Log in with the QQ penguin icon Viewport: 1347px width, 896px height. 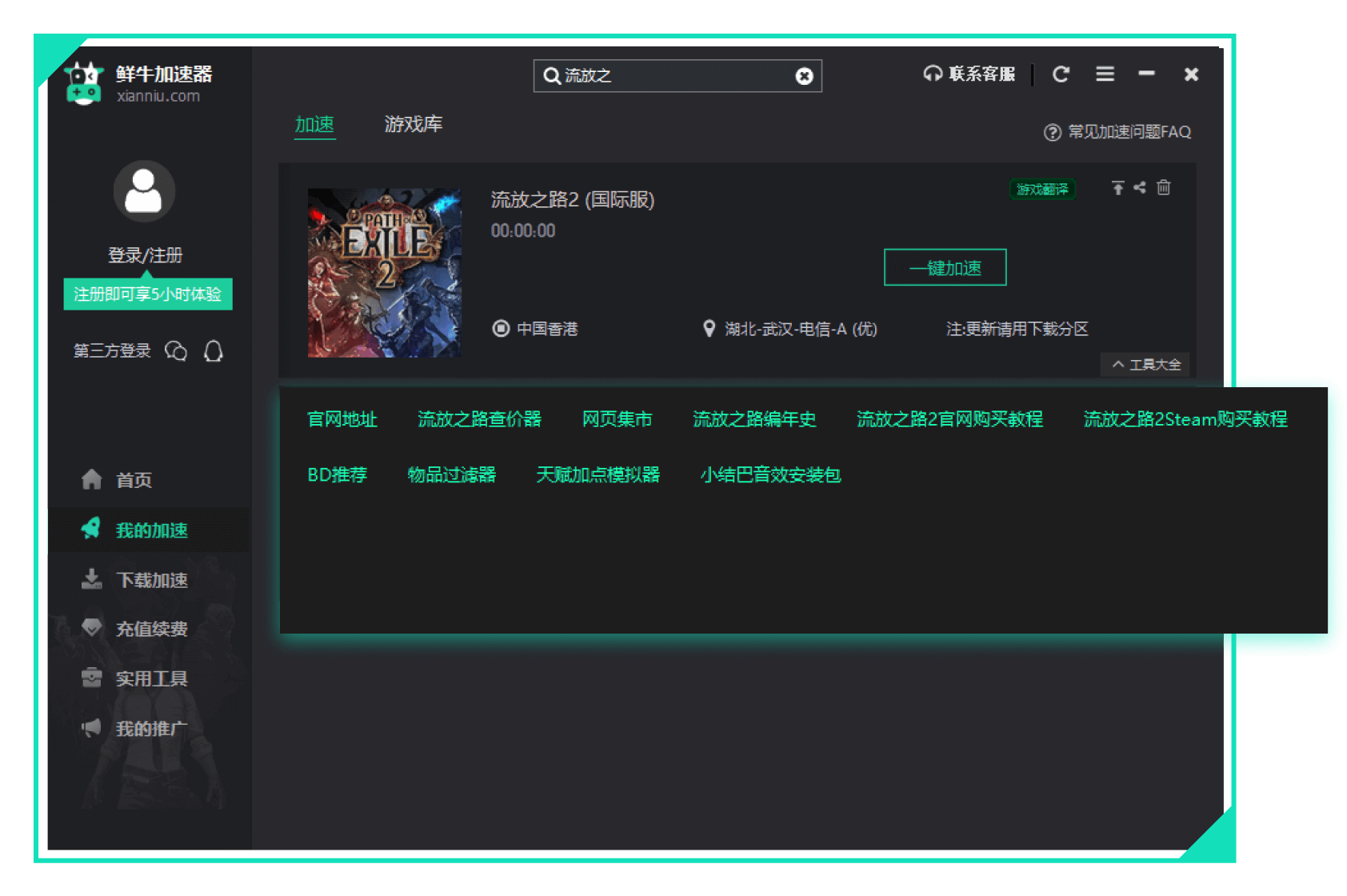[214, 350]
